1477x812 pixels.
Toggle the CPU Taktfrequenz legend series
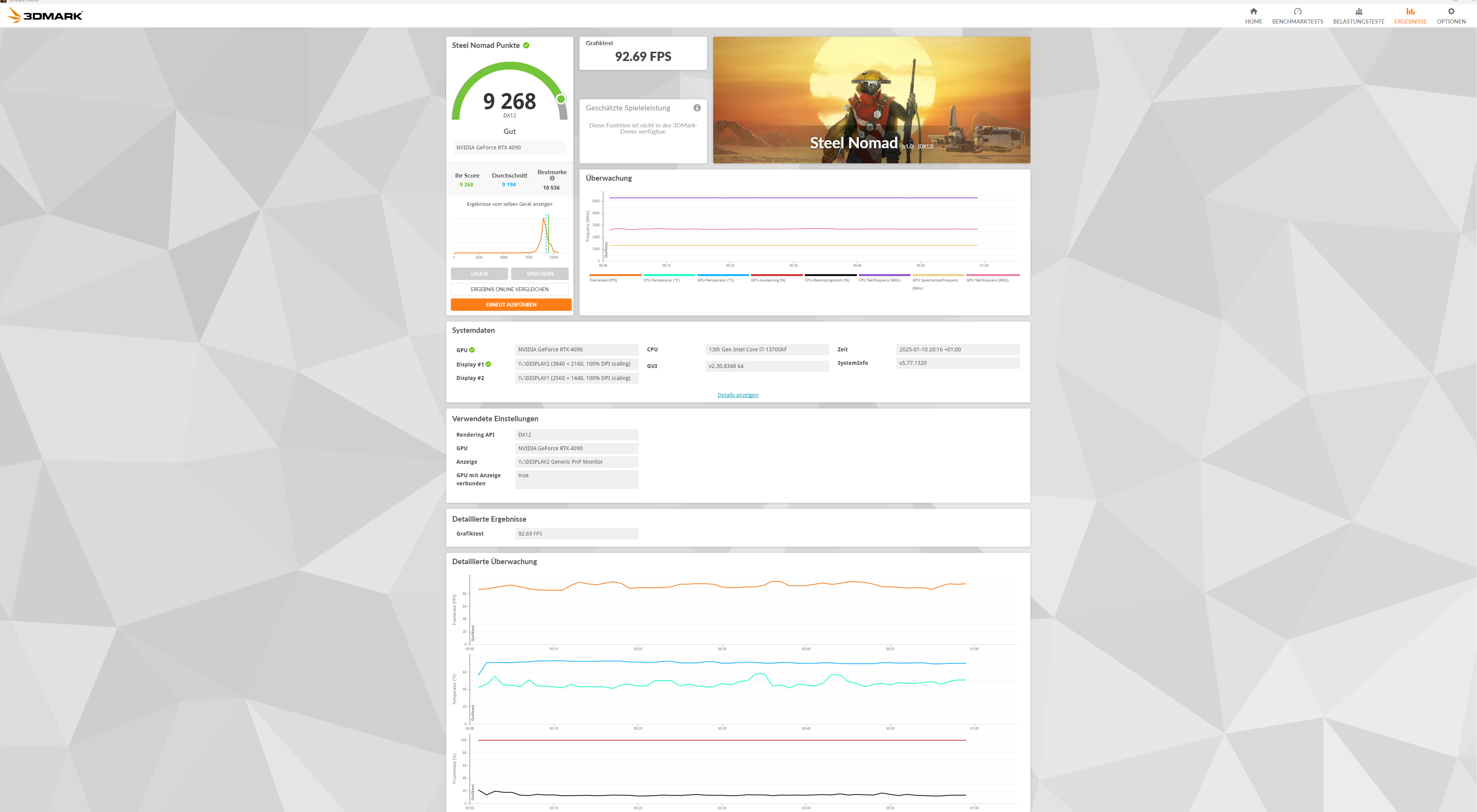pos(879,280)
